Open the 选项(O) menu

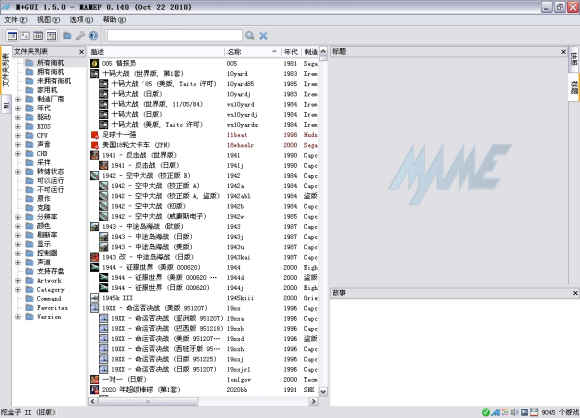(x=81, y=20)
